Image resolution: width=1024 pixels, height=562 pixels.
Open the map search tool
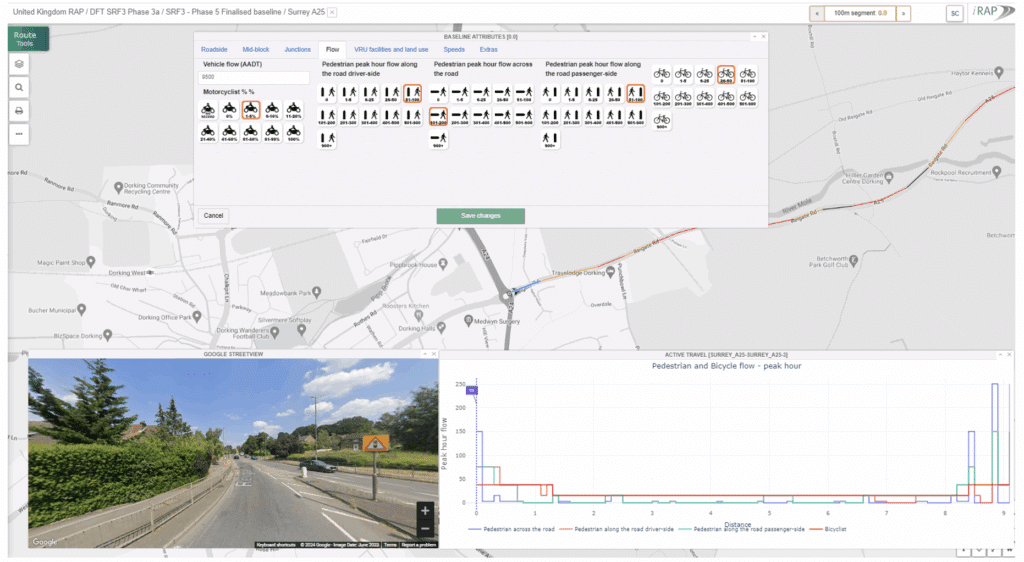(x=19, y=87)
